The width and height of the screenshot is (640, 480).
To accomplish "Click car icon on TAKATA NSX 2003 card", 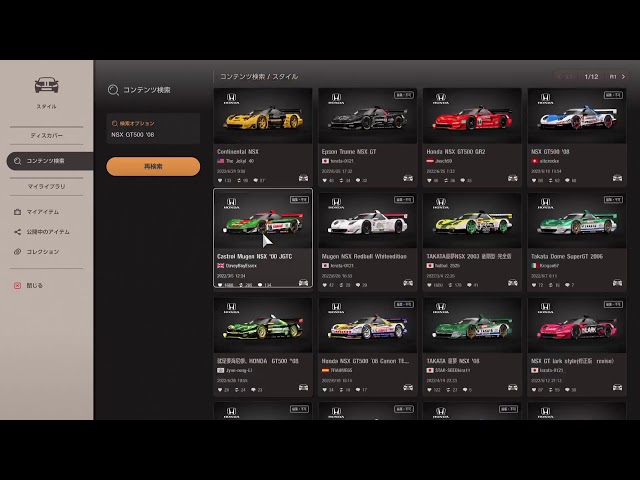I will 513,282.
